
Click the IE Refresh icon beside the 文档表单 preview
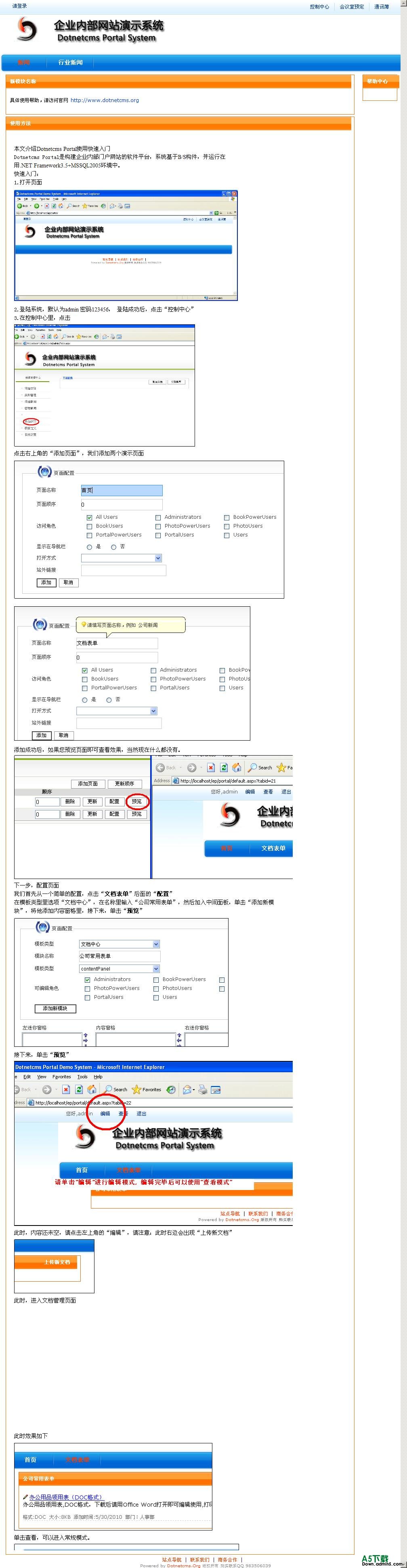(x=224, y=768)
